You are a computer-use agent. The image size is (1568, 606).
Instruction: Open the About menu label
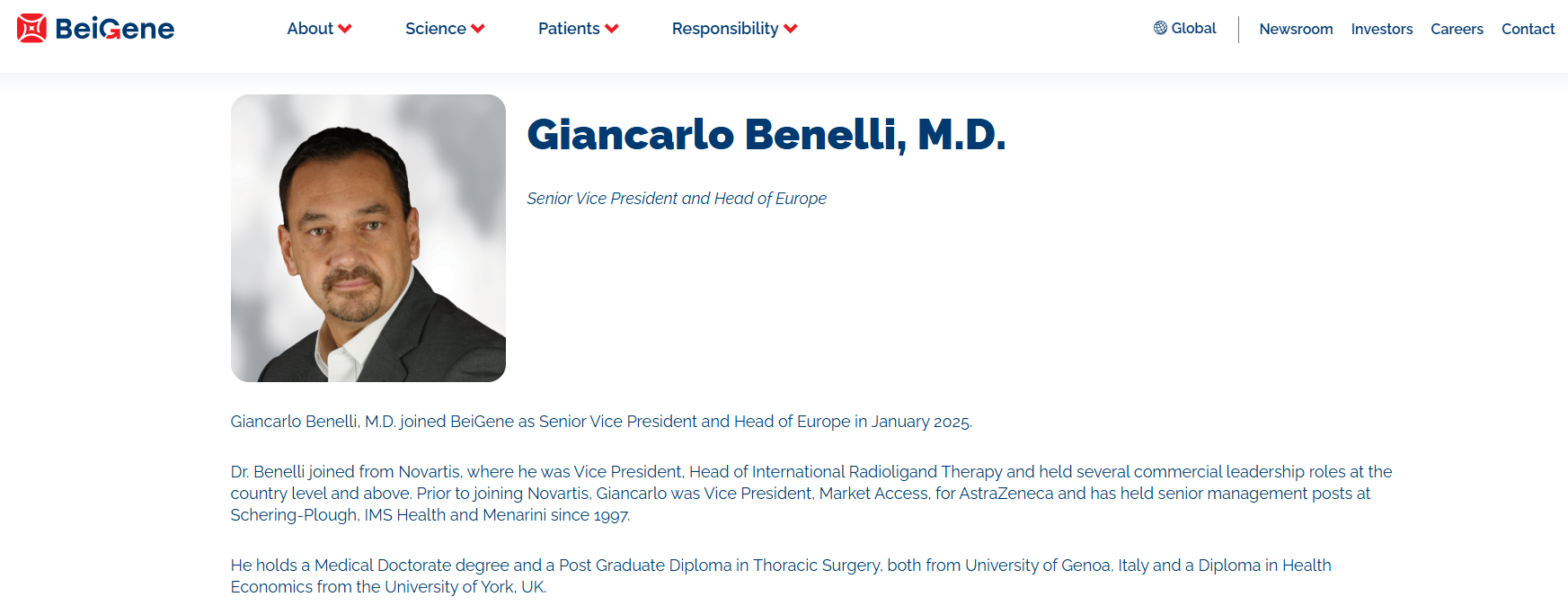[x=310, y=29]
